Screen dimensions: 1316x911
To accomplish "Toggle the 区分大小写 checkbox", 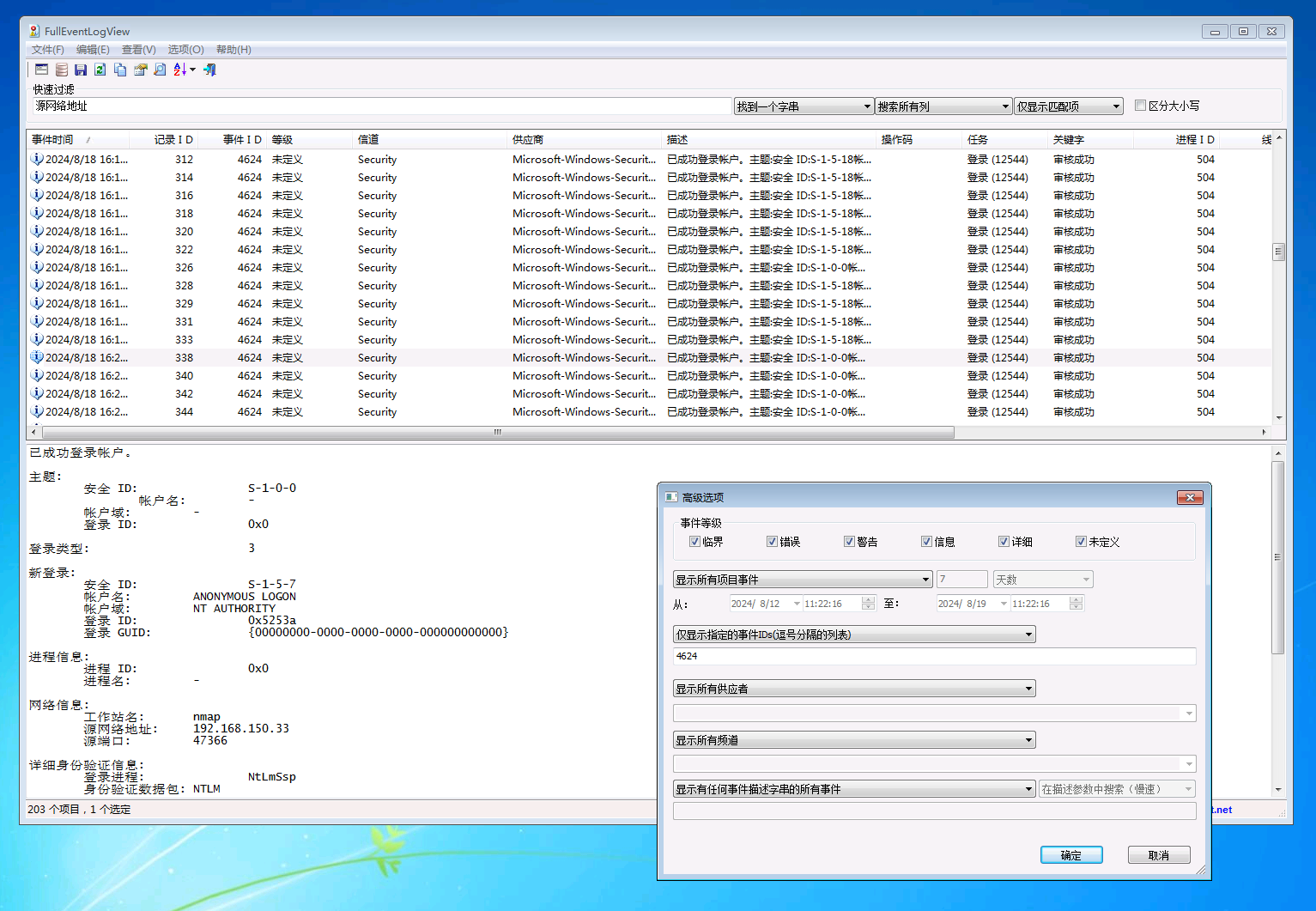I will [1140, 106].
